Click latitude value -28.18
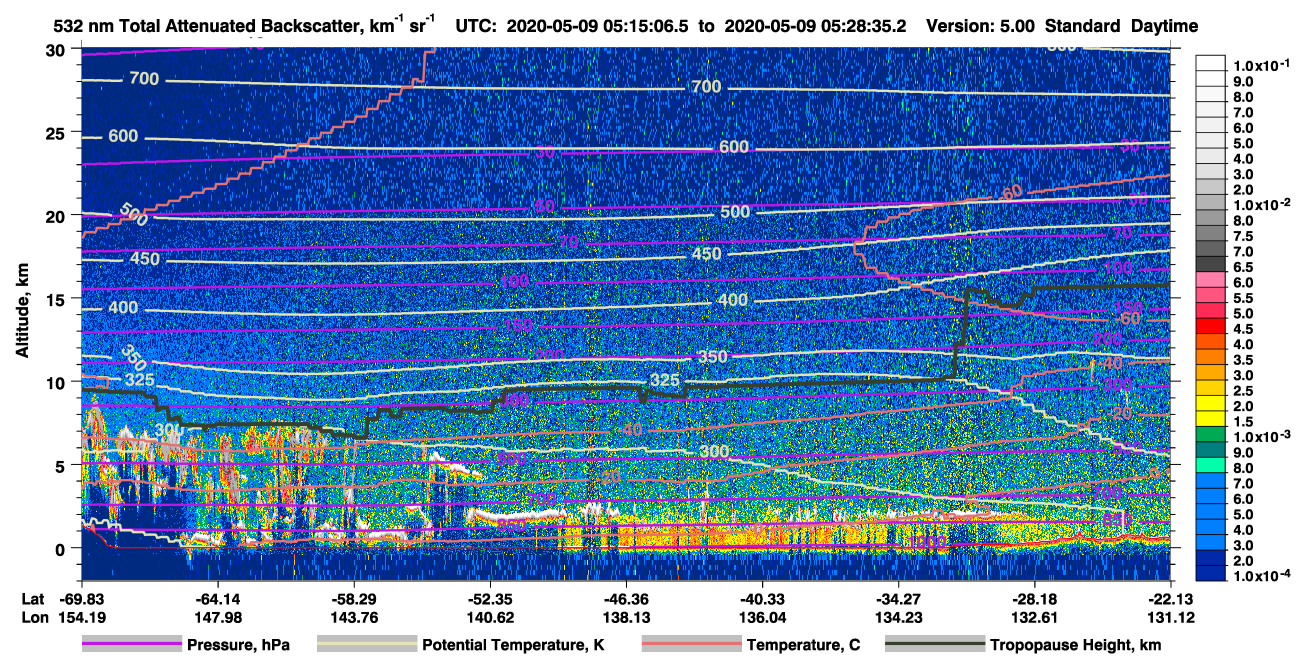This screenshot has width=1300, height=667. pos(1035,599)
